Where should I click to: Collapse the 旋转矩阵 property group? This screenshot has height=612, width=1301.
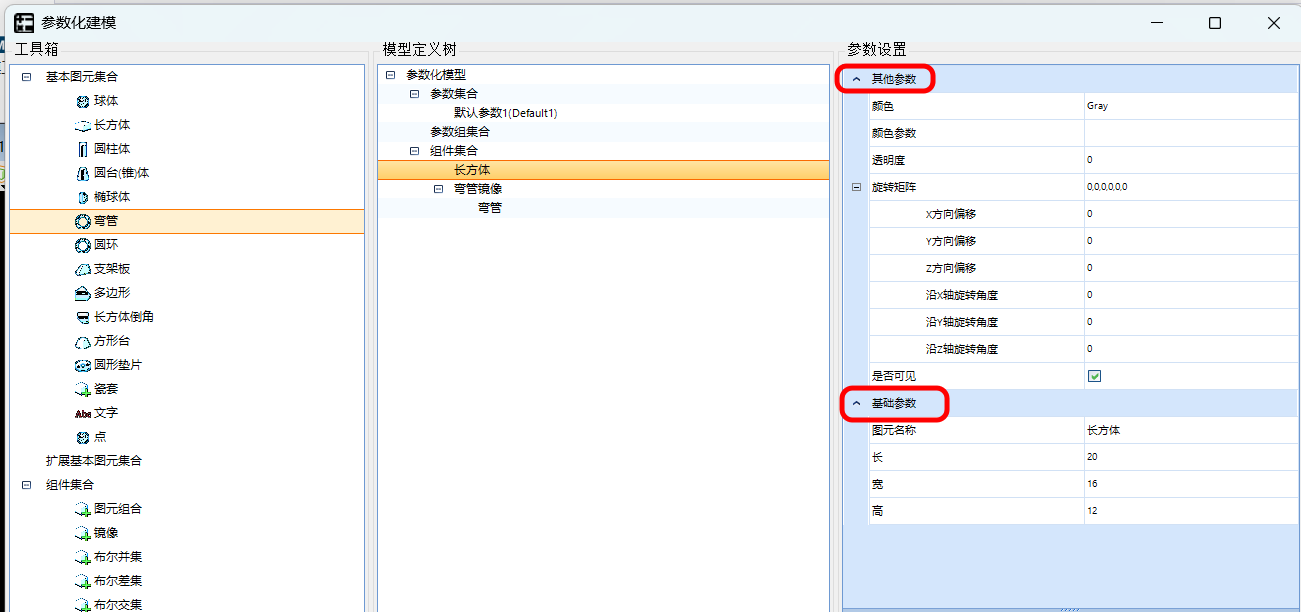click(855, 187)
